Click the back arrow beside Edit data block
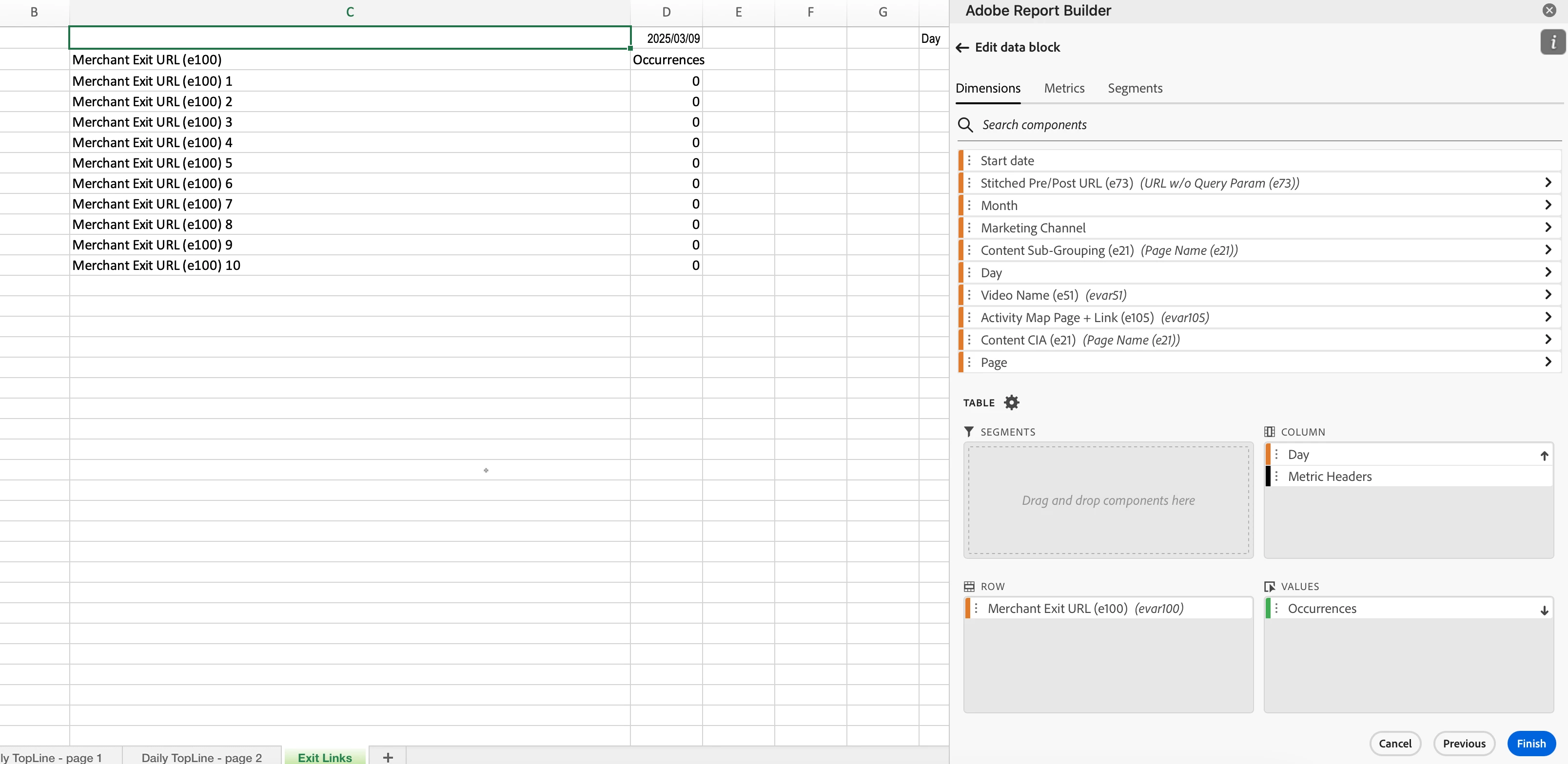Screen dimensions: 1568x764 pyautogui.click(x=962, y=47)
